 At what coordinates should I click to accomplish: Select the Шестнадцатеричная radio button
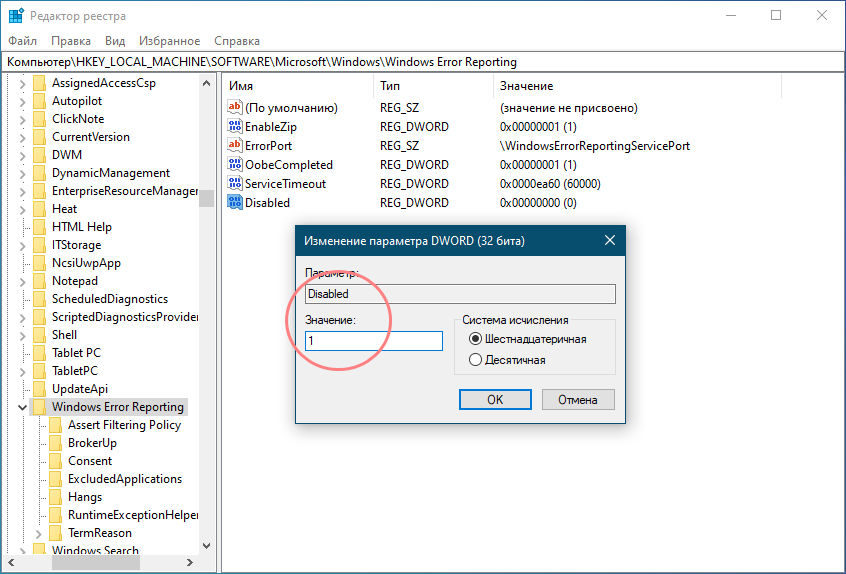pos(475,339)
